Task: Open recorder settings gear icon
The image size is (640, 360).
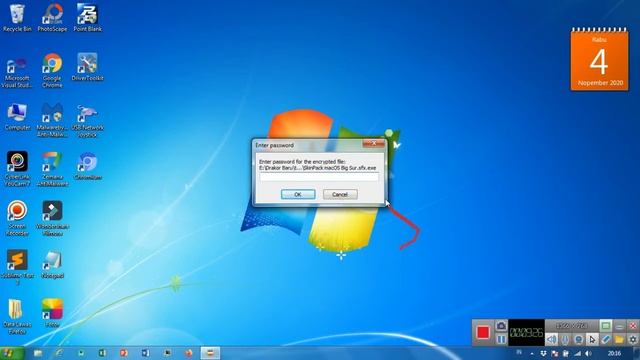Action: [633, 339]
